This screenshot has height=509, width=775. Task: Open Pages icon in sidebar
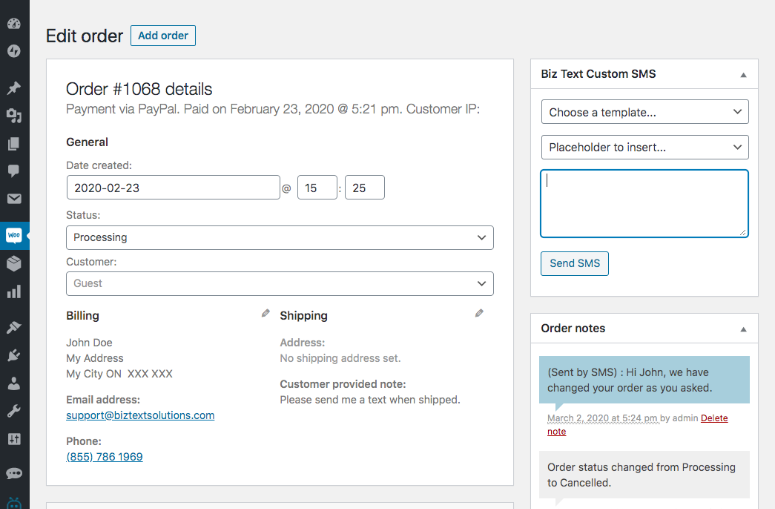coord(14,144)
